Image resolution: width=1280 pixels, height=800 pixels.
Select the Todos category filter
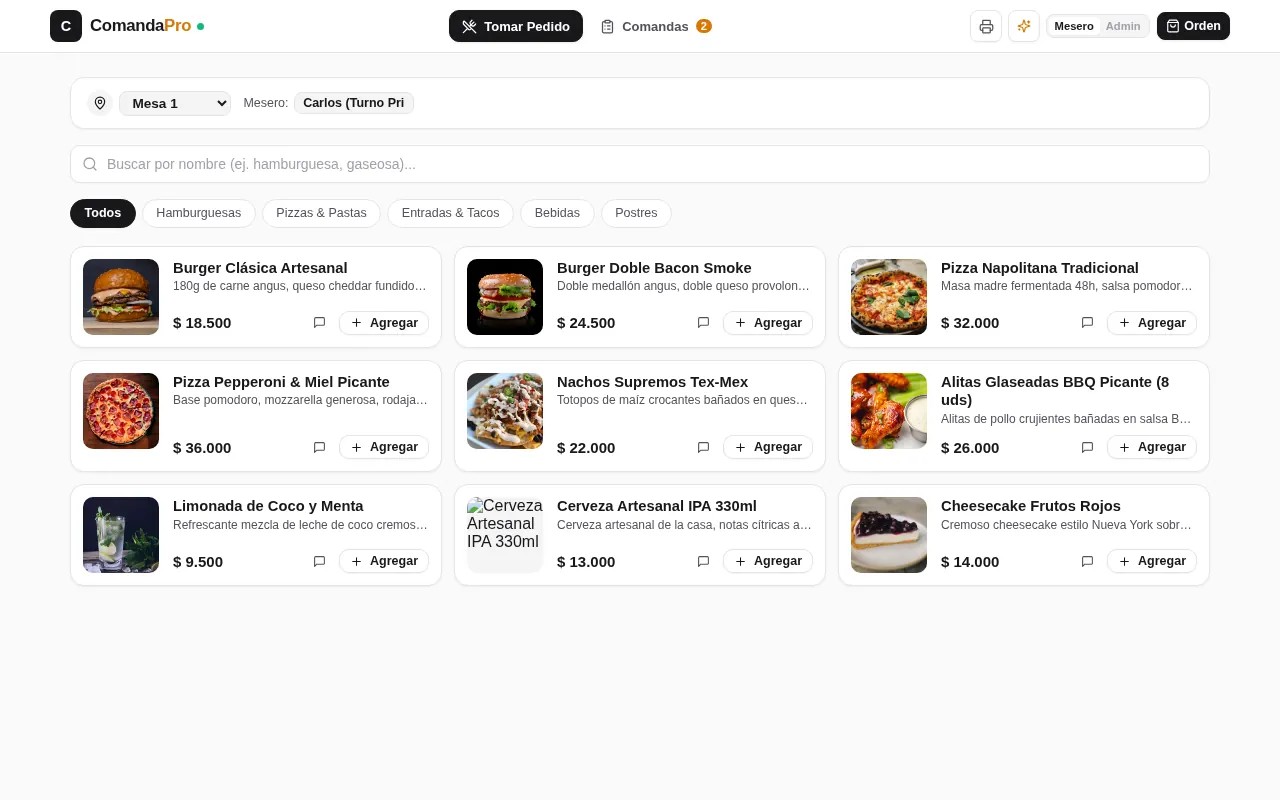pyautogui.click(x=103, y=213)
